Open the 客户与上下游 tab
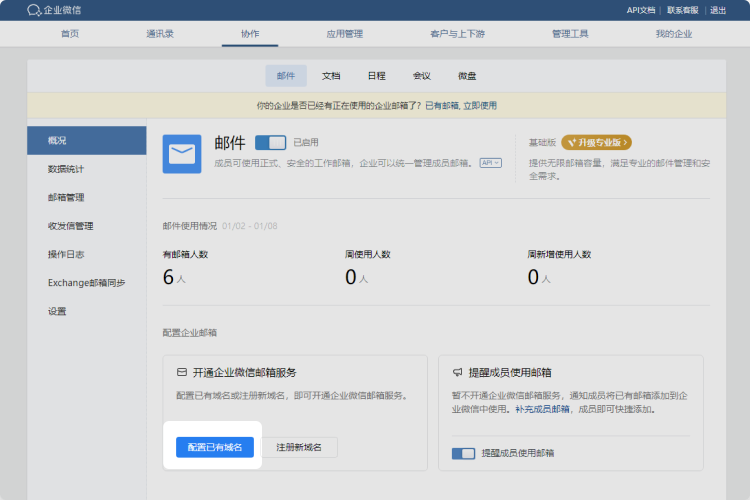Screen dimensions: 750x500 click(x=457, y=33)
